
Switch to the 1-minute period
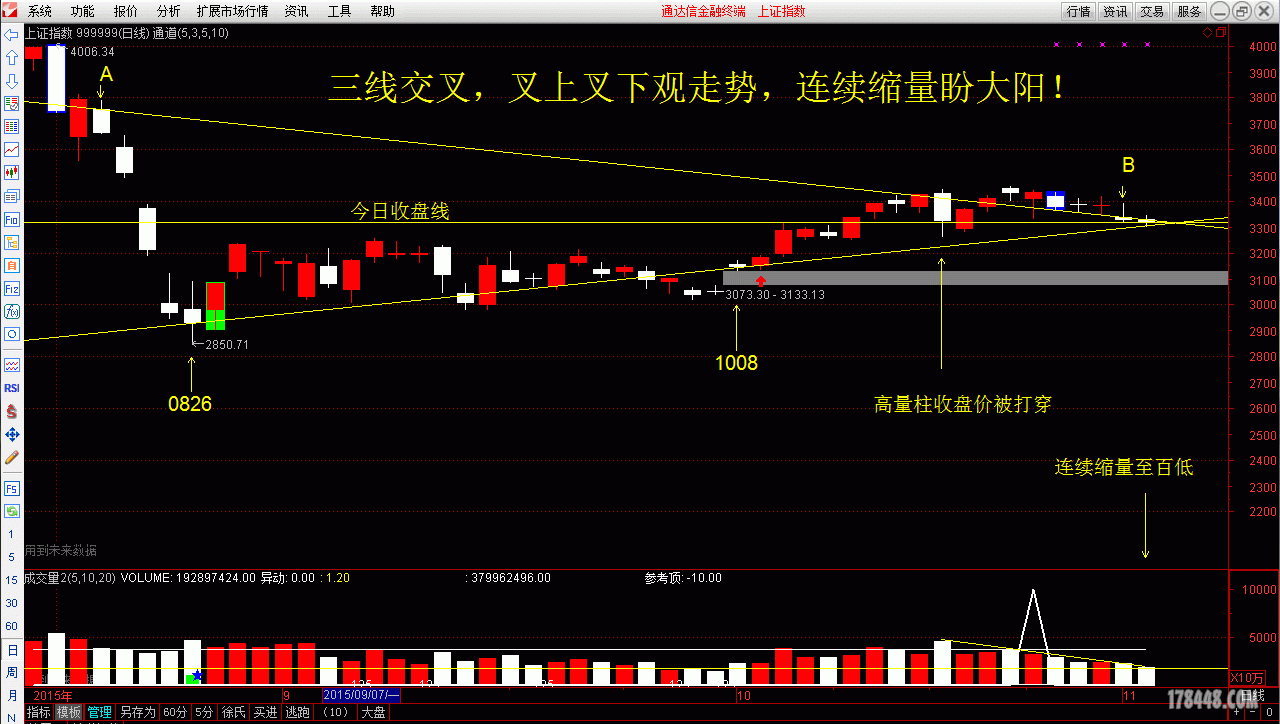coord(11,537)
